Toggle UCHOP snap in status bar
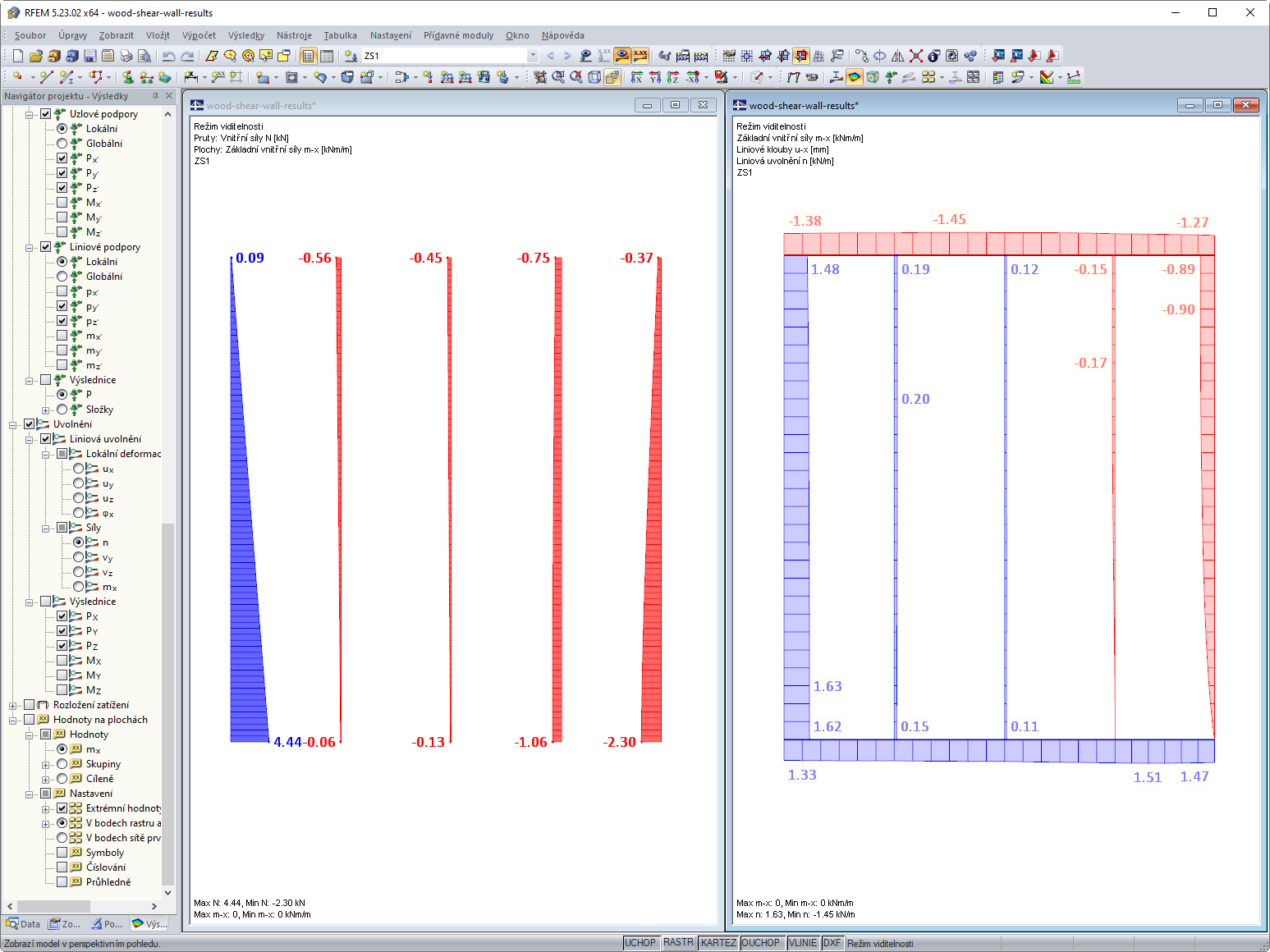Image resolution: width=1270 pixels, height=952 pixels. pos(640,943)
